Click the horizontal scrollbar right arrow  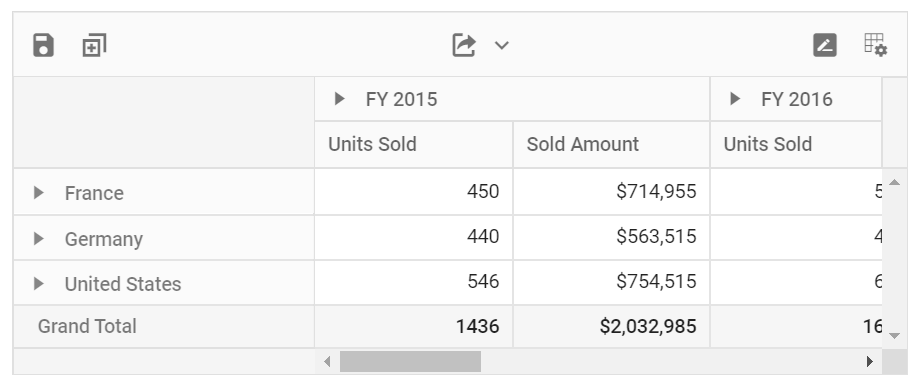870,361
